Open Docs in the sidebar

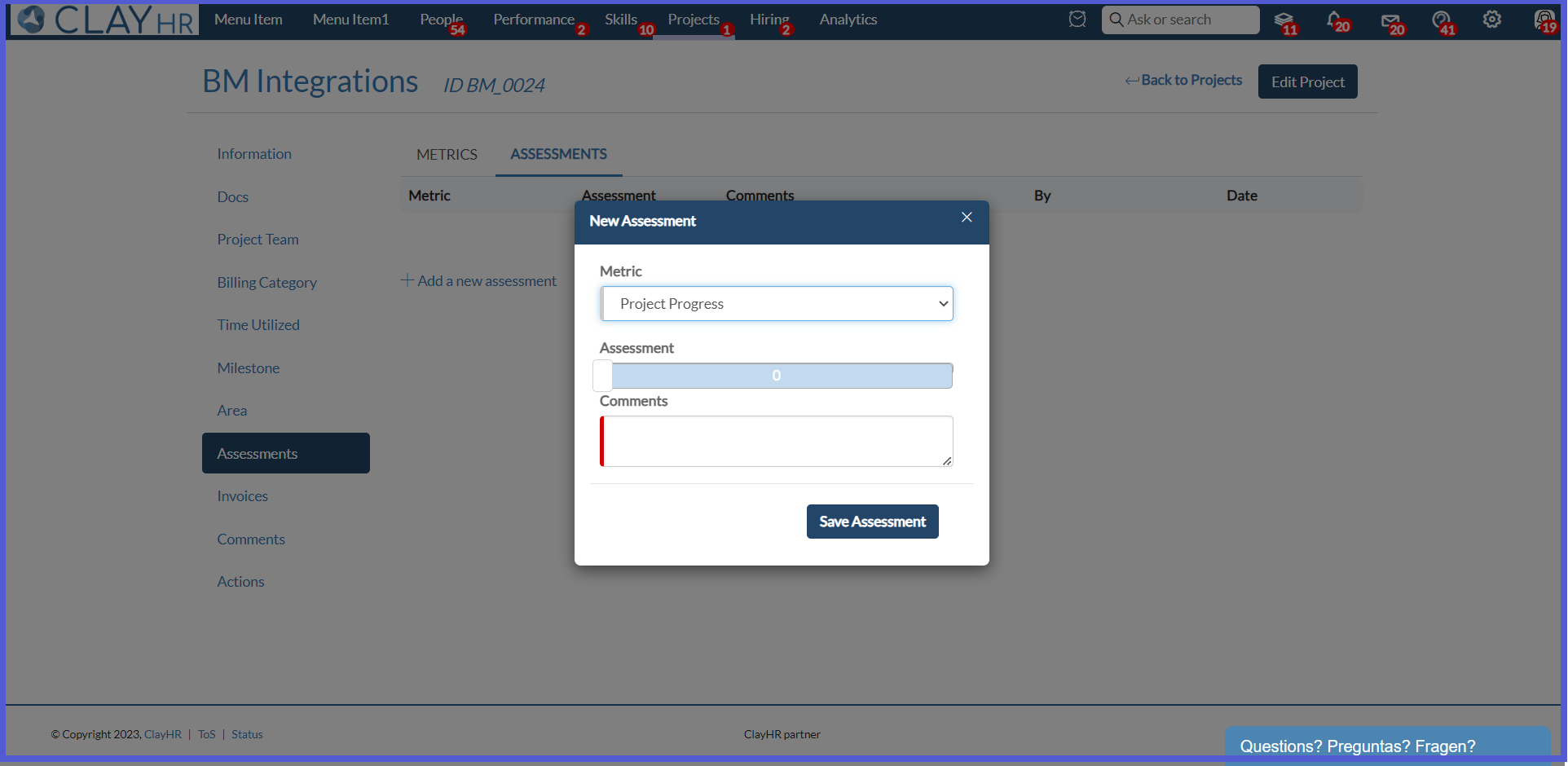[x=232, y=197]
